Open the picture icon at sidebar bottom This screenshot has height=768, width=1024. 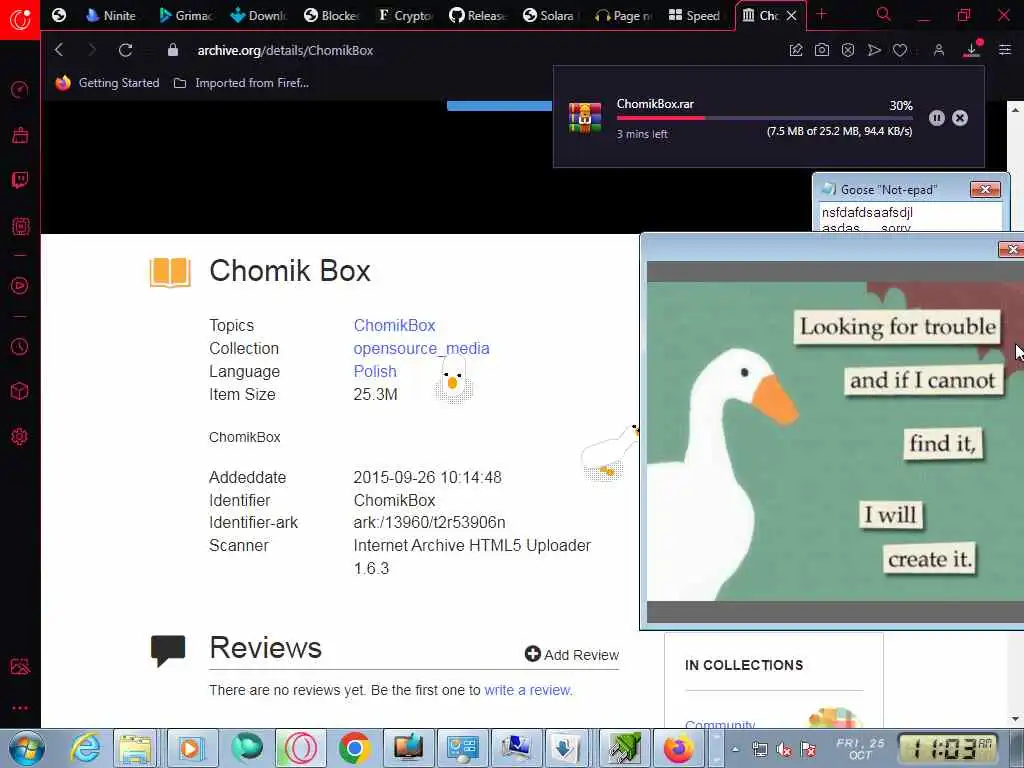coord(20,666)
